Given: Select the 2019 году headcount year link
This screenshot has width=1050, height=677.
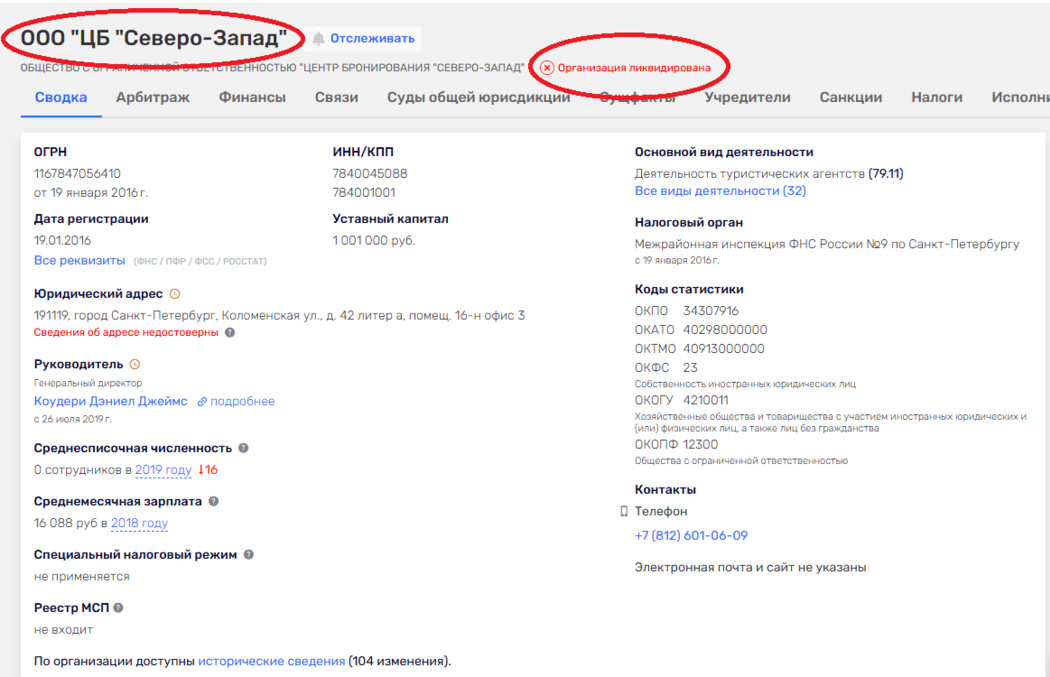Looking at the screenshot, I should (x=163, y=470).
